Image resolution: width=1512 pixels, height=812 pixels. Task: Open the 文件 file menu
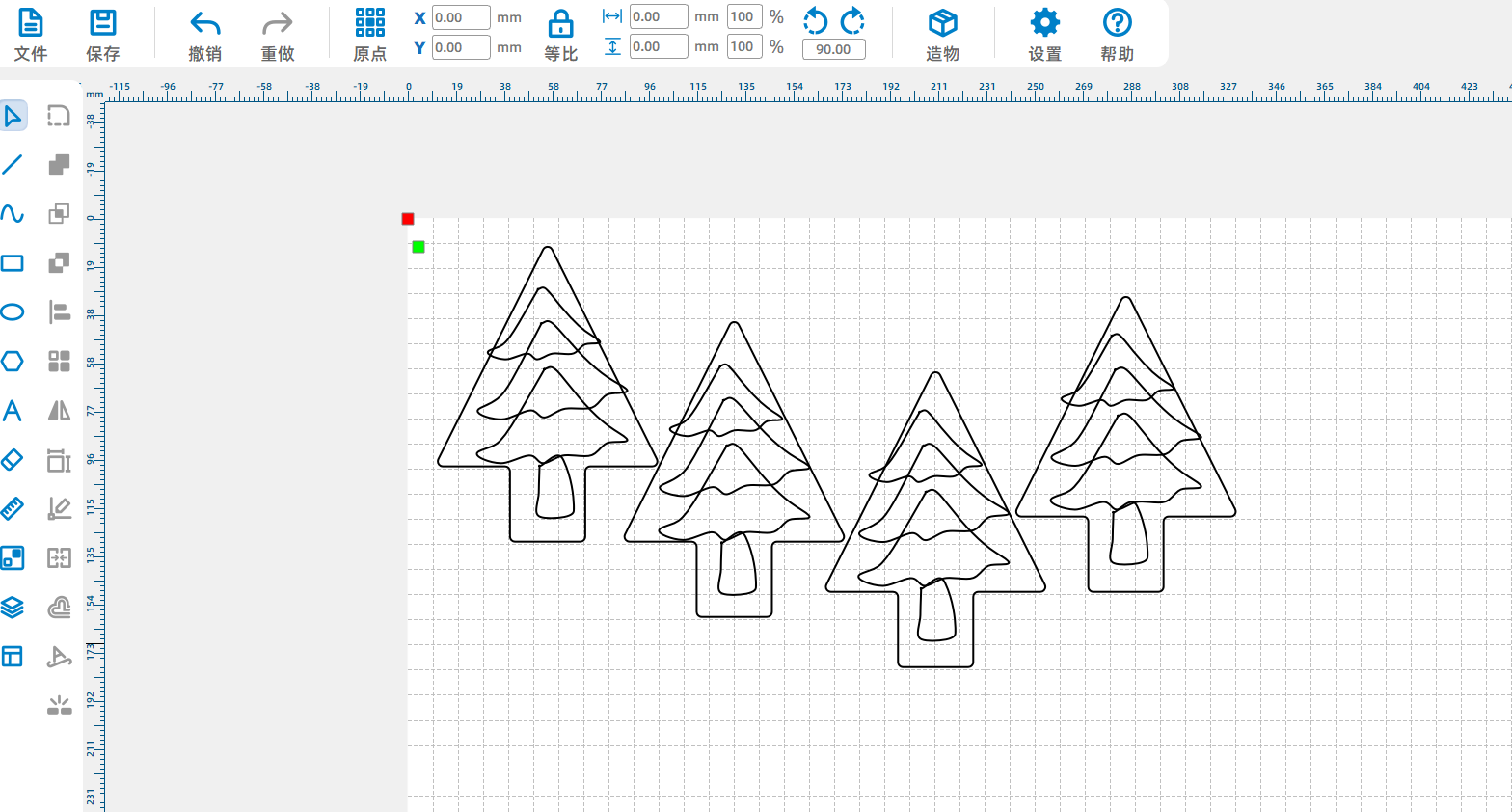pos(31,35)
